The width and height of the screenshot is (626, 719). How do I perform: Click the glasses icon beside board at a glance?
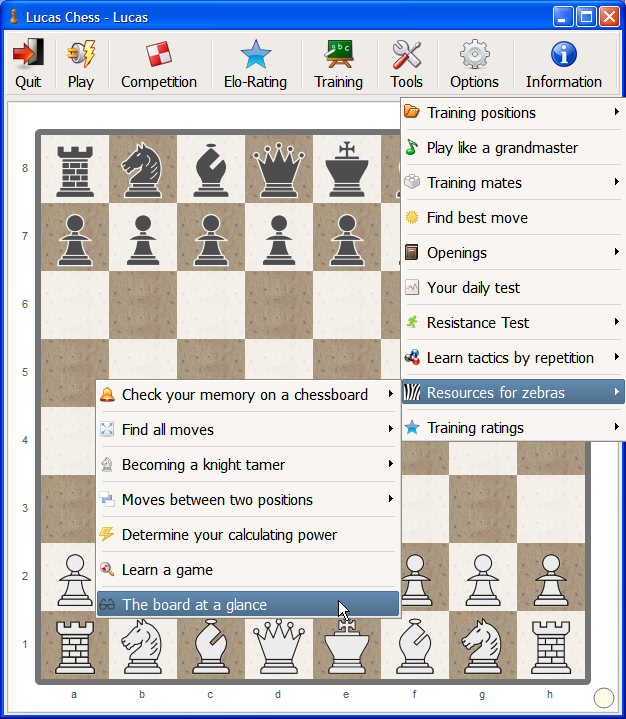pyautogui.click(x=107, y=604)
